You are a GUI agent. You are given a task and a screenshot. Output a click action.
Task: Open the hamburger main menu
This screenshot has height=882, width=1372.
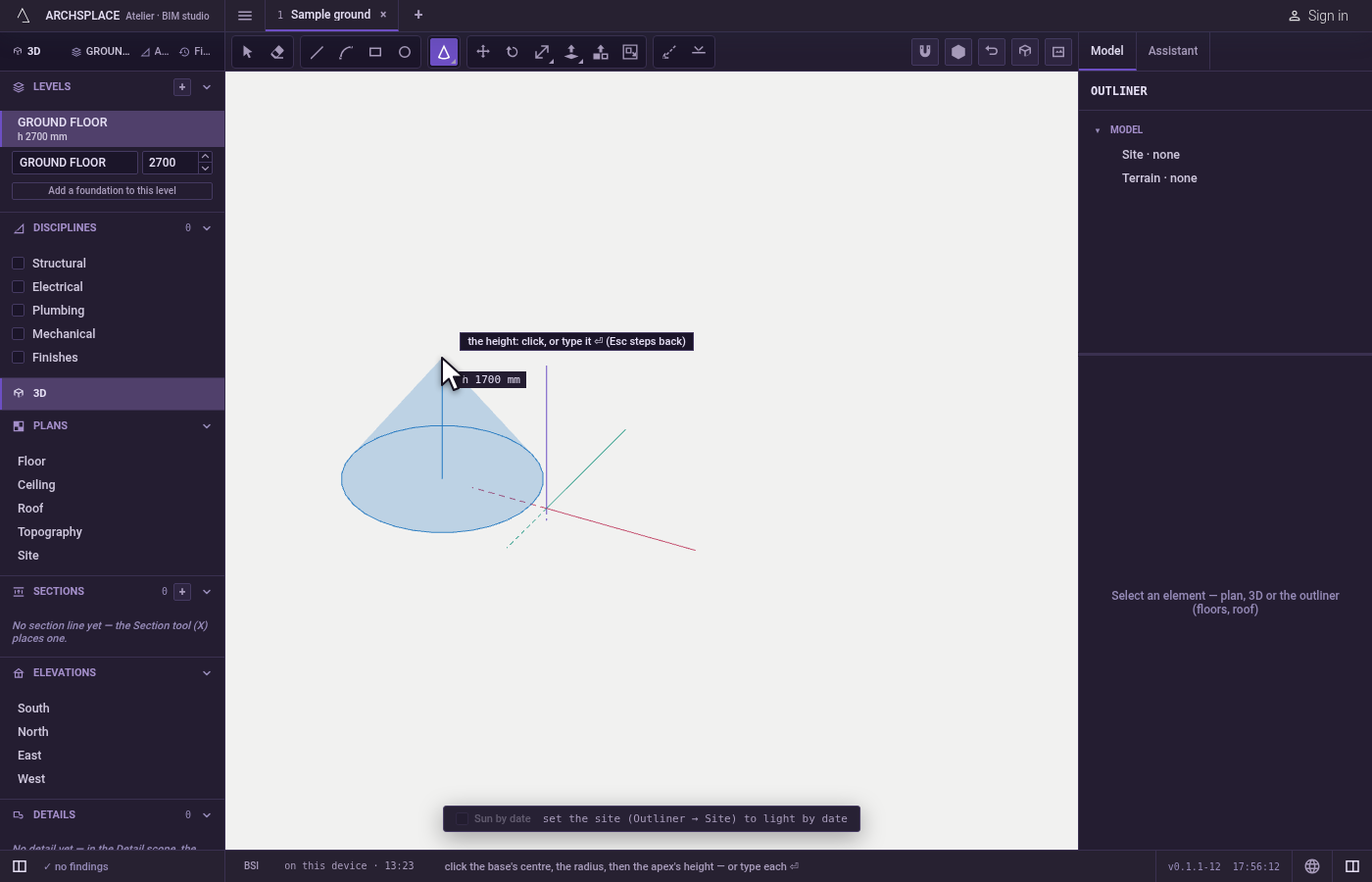(x=245, y=16)
